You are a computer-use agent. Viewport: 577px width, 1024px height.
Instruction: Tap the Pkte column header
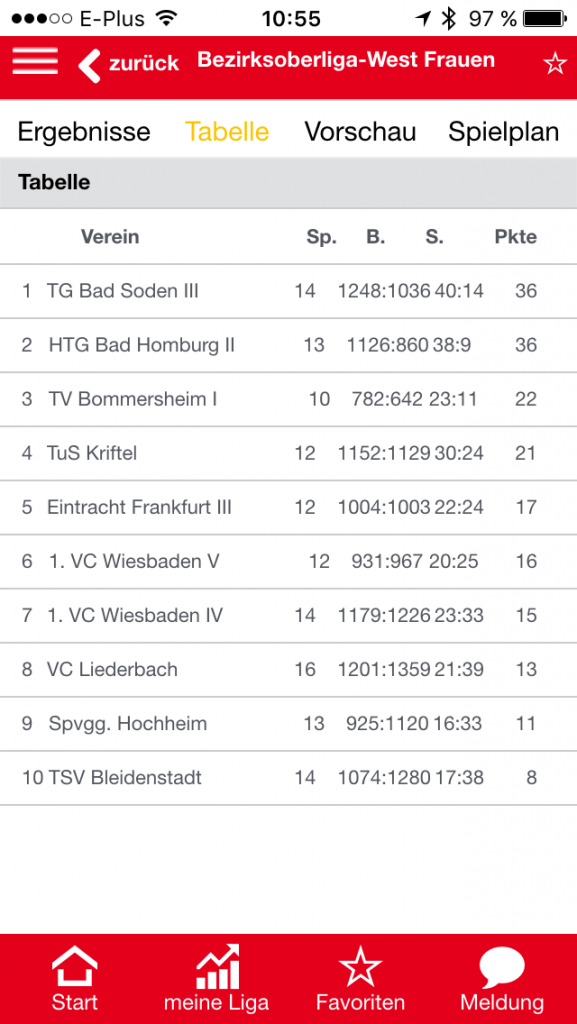(x=516, y=236)
